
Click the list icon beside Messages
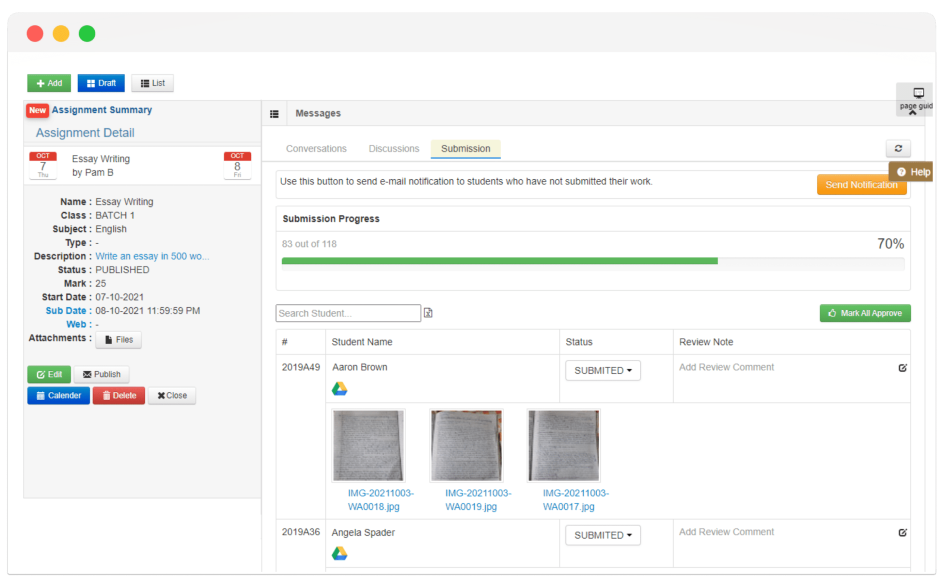(274, 114)
